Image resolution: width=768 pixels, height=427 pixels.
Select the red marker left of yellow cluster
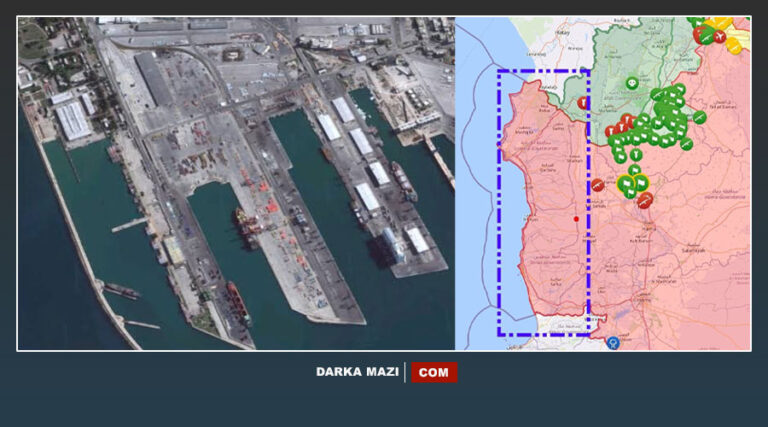point(598,184)
